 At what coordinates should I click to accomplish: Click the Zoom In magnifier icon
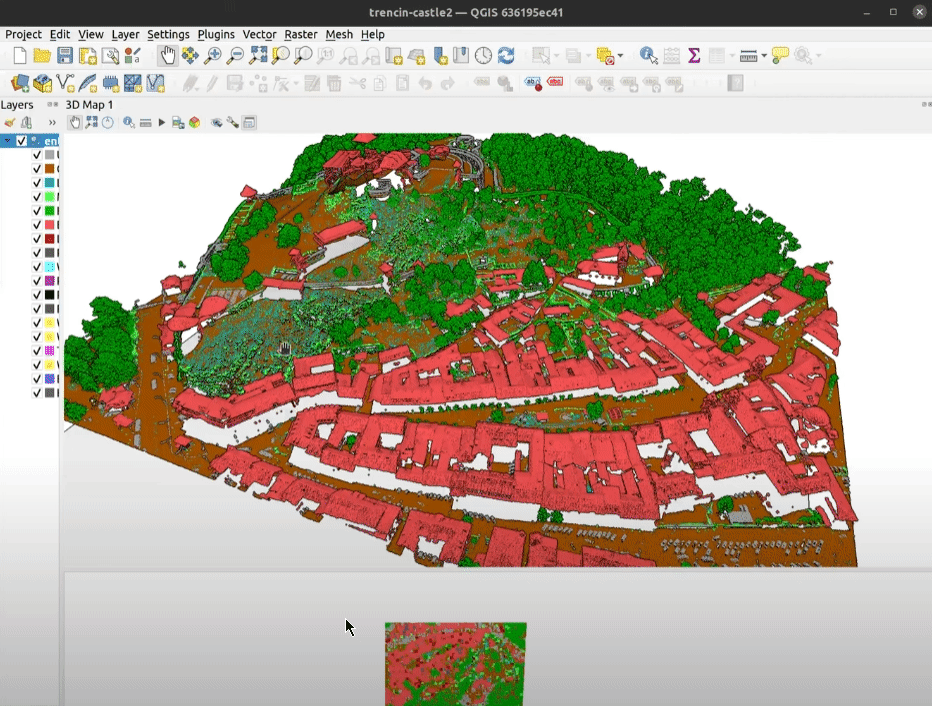pos(213,56)
